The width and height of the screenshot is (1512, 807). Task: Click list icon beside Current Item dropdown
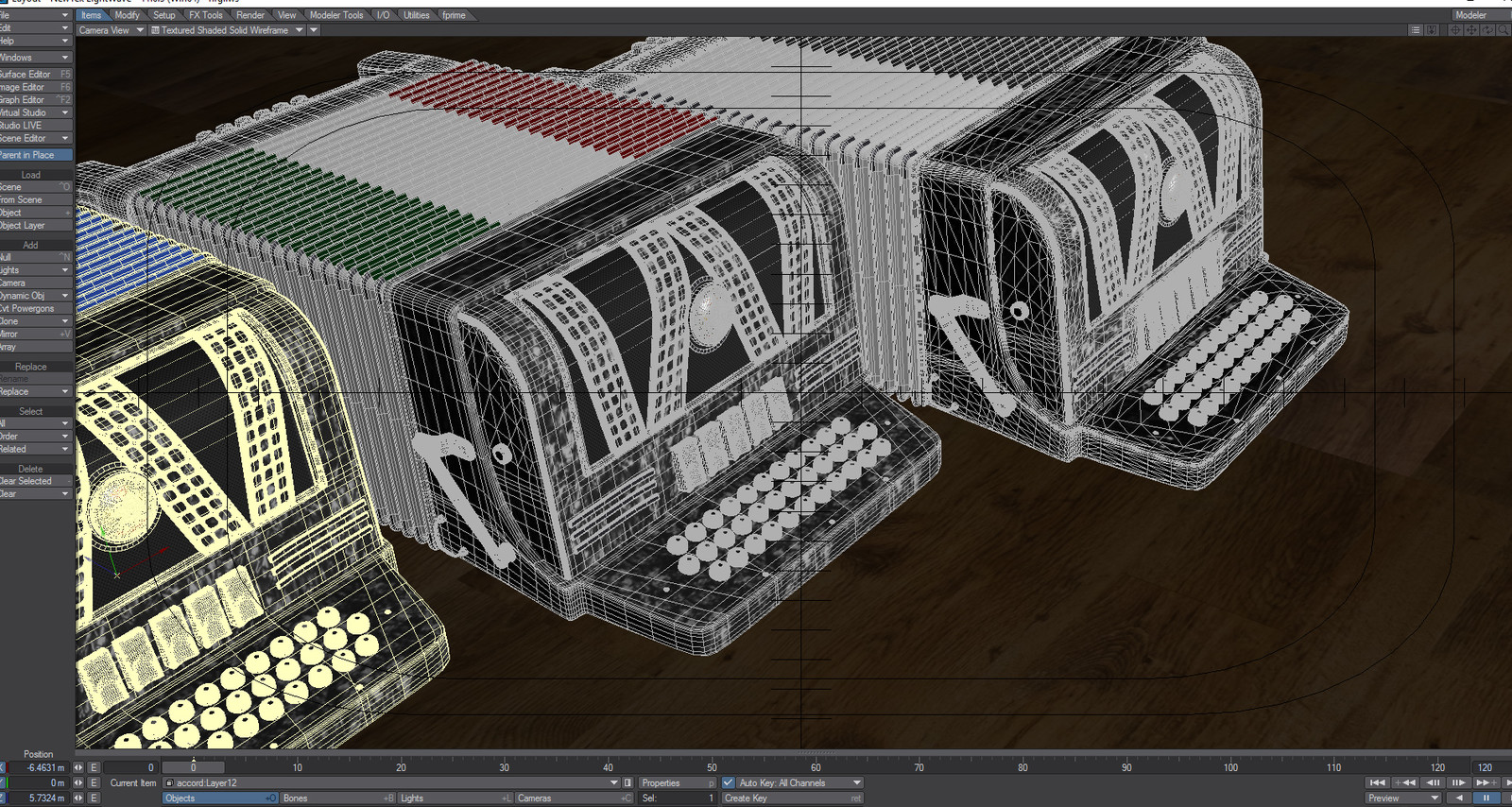(x=628, y=782)
